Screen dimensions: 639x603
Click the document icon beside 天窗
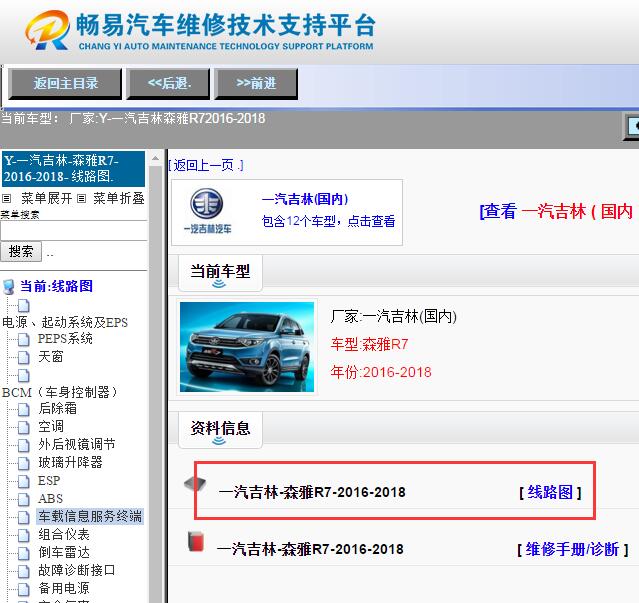(24, 357)
